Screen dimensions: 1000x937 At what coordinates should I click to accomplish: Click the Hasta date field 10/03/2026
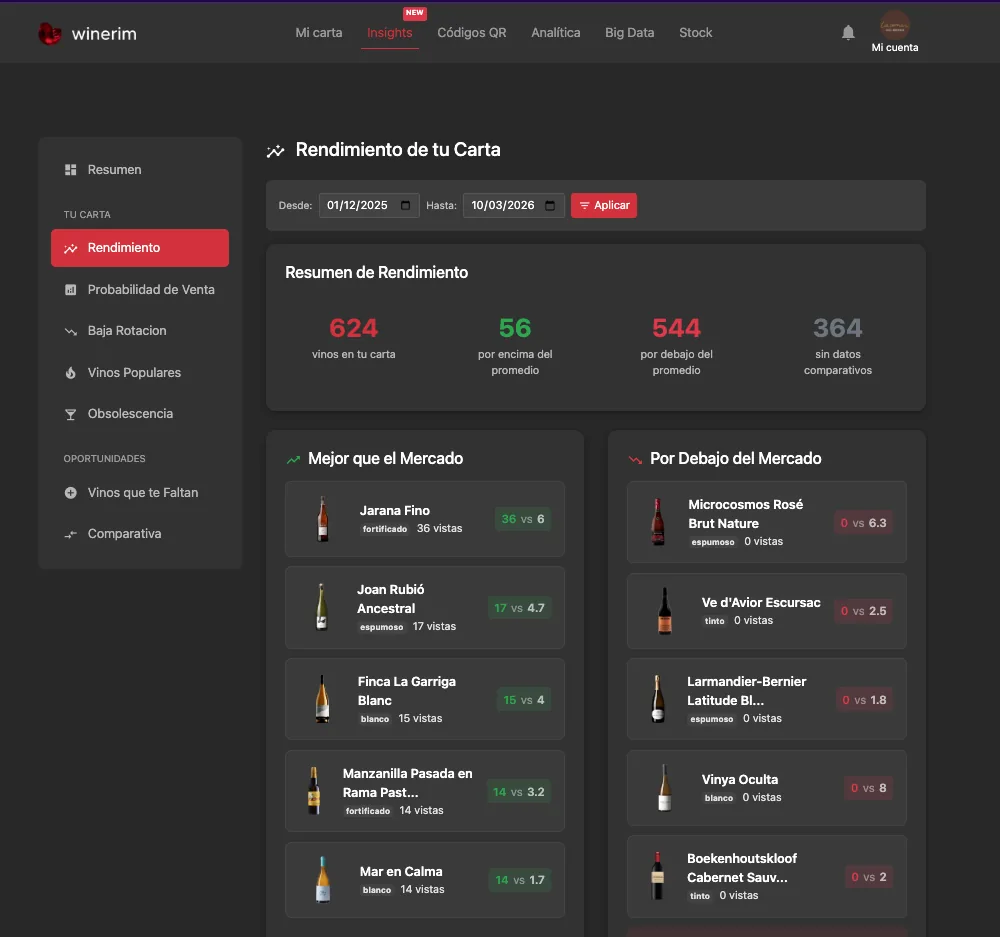click(514, 205)
